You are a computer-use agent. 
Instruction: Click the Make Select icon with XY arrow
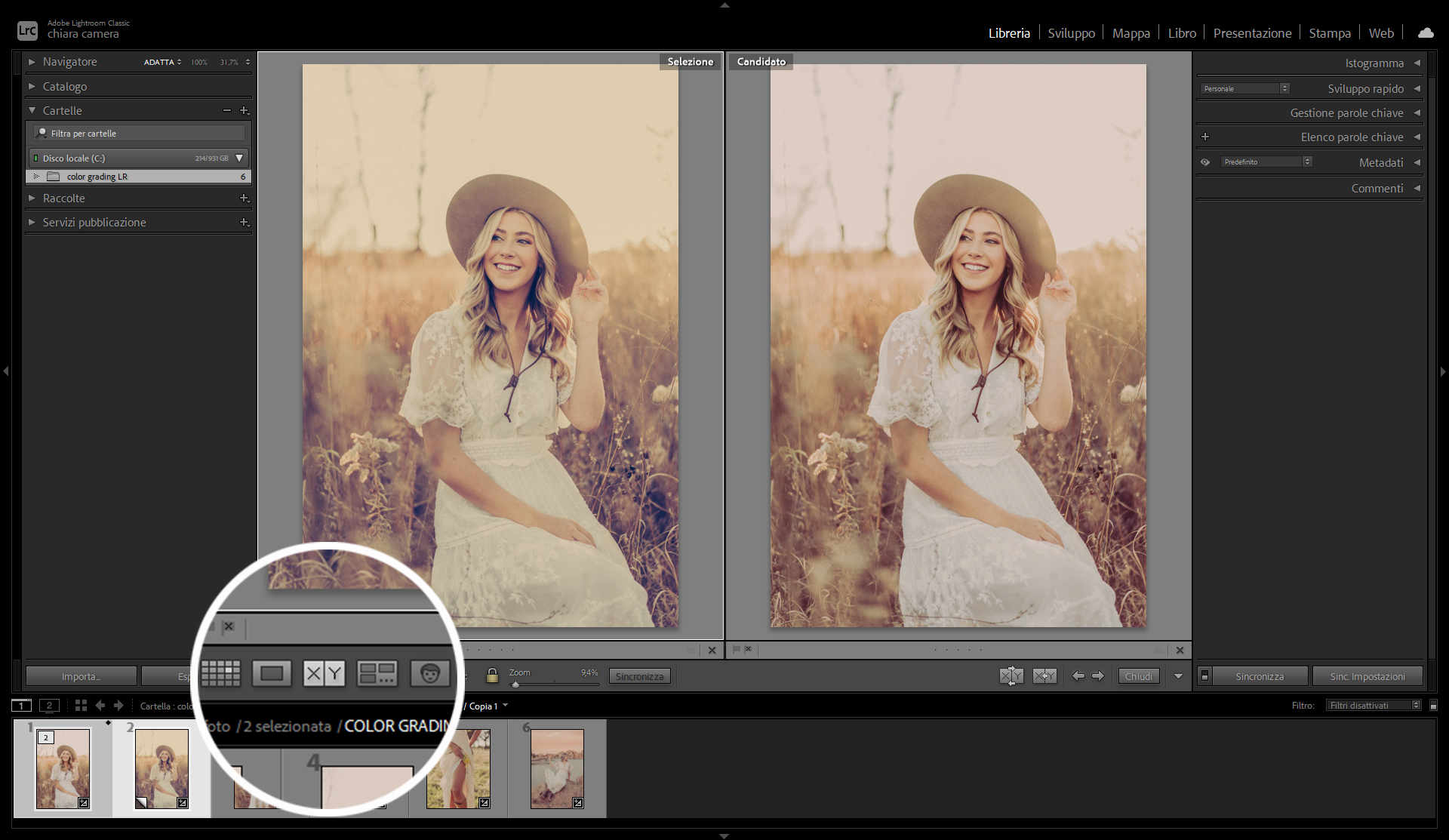[1044, 676]
